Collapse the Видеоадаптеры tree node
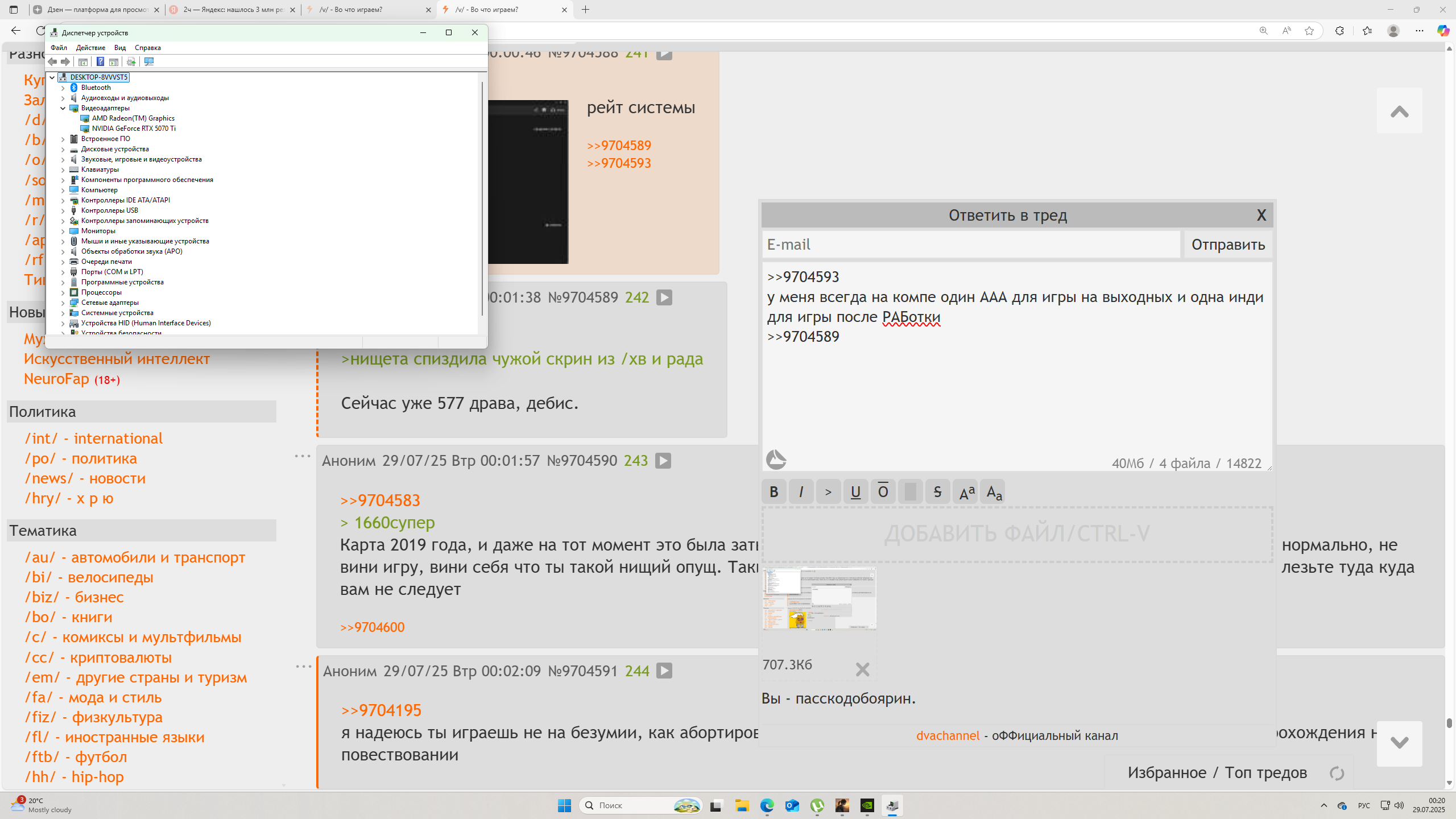1456x819 pixels. [x=63, y=108]
